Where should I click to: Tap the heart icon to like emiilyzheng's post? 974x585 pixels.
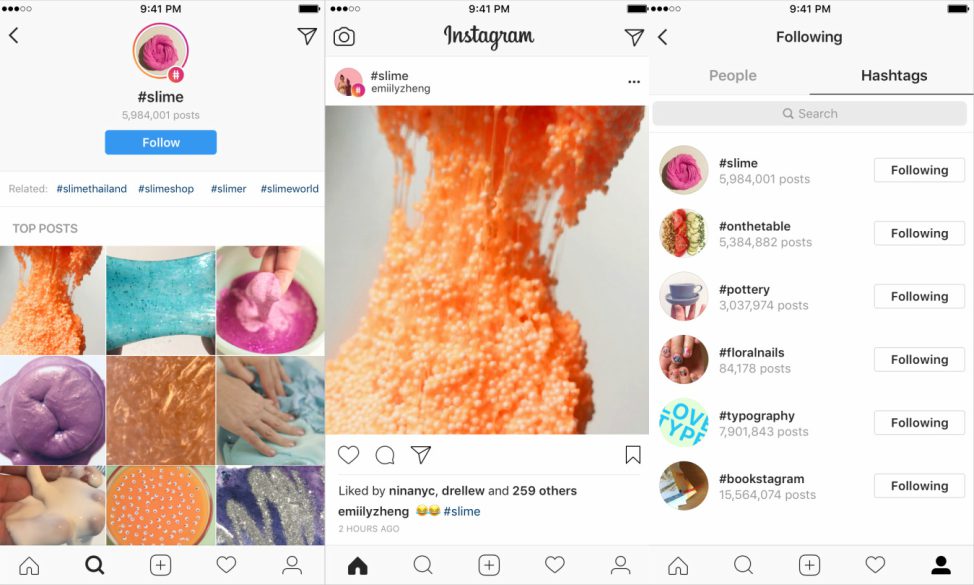348,455
